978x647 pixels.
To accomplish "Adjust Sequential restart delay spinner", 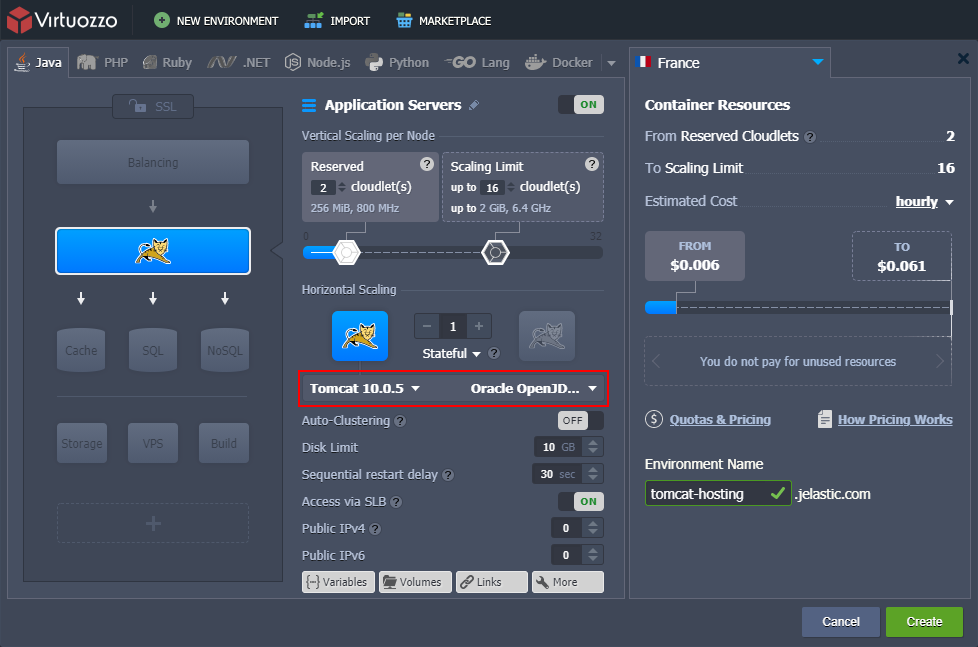I will click(593, 474).
